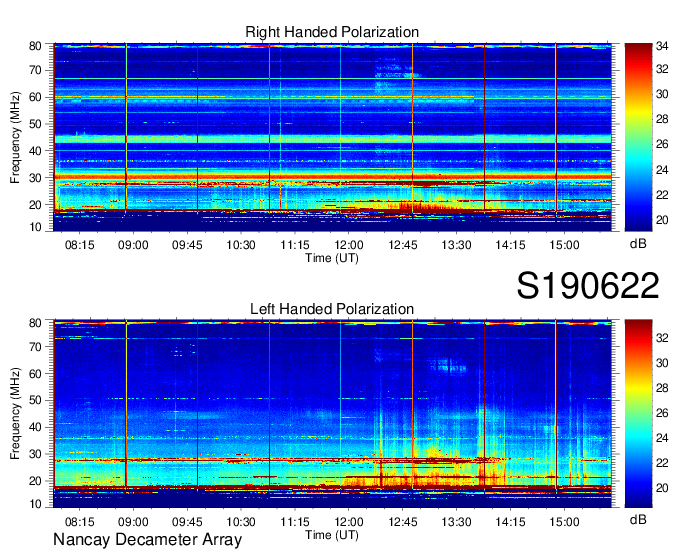Image resolution: width=680 pixels, height=552 pixels.
Task: Click 12:45 tick on right-handed plot
Action: point(402,245)
